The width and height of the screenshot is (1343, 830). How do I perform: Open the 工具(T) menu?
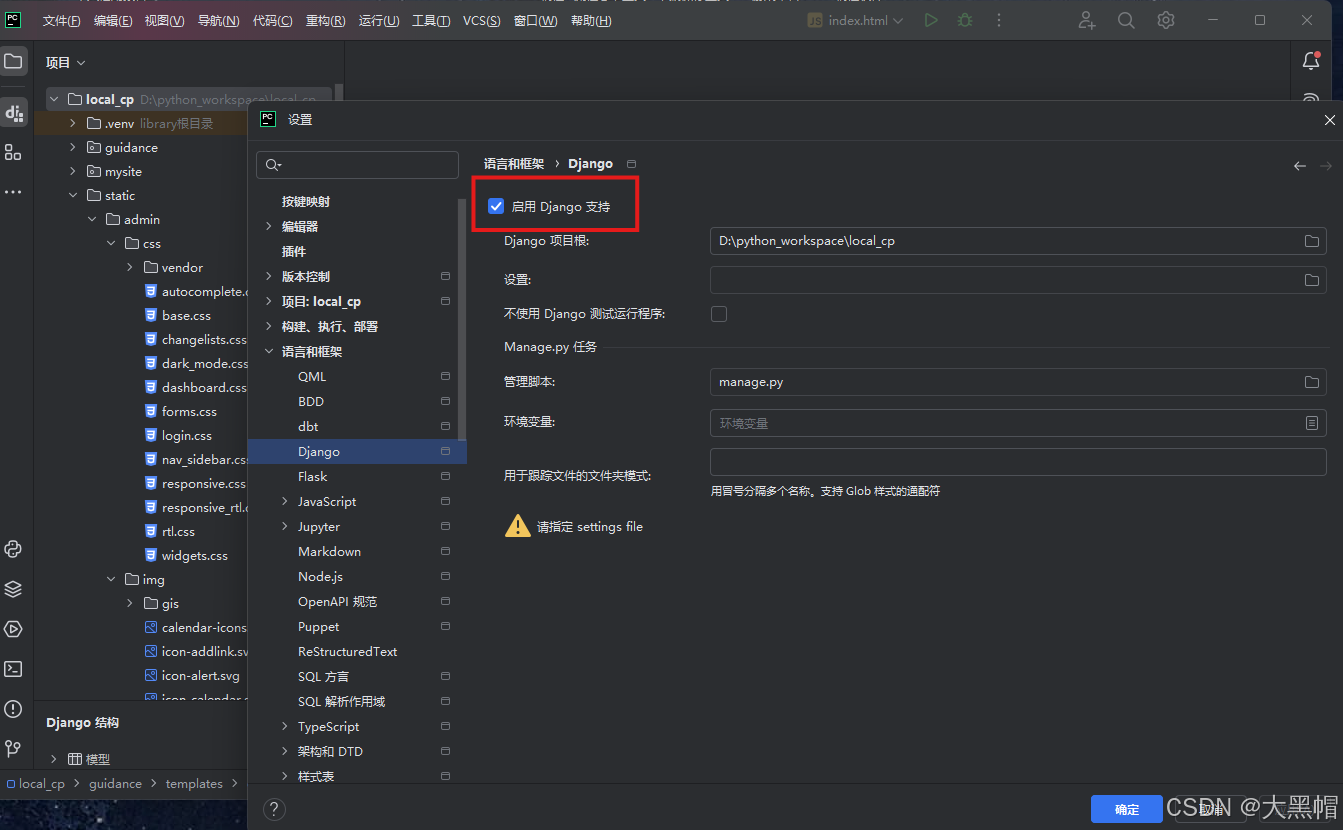(431, 21)
